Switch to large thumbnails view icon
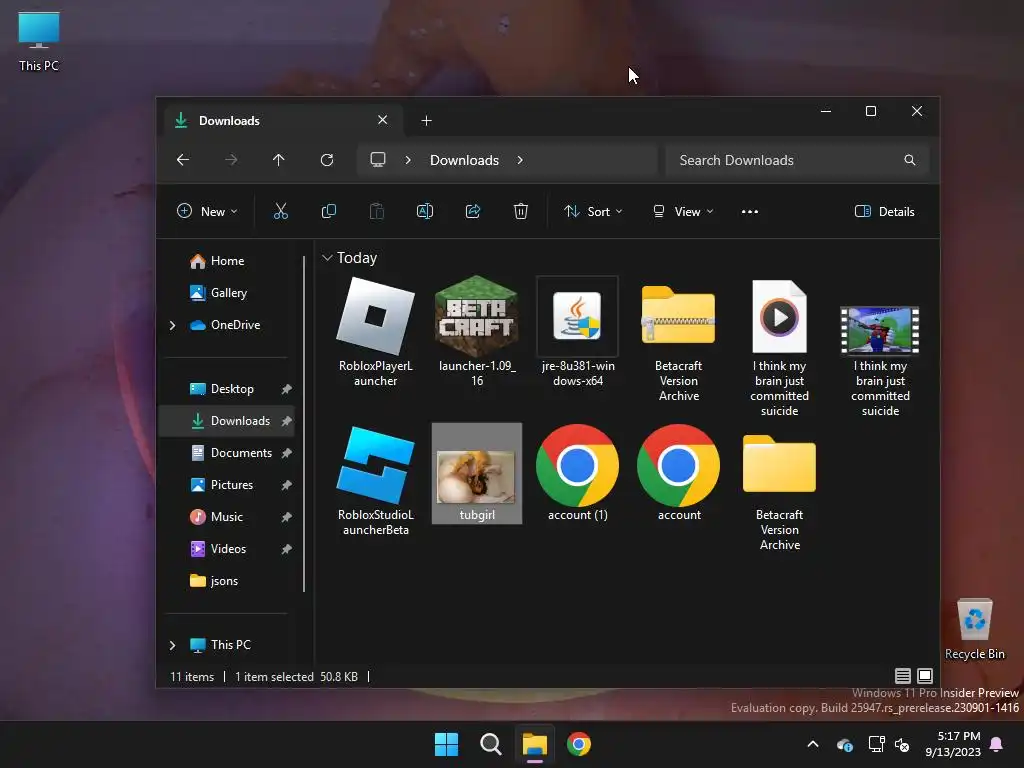Screen dimensions: 1024x768 click(x=925, y=676)
